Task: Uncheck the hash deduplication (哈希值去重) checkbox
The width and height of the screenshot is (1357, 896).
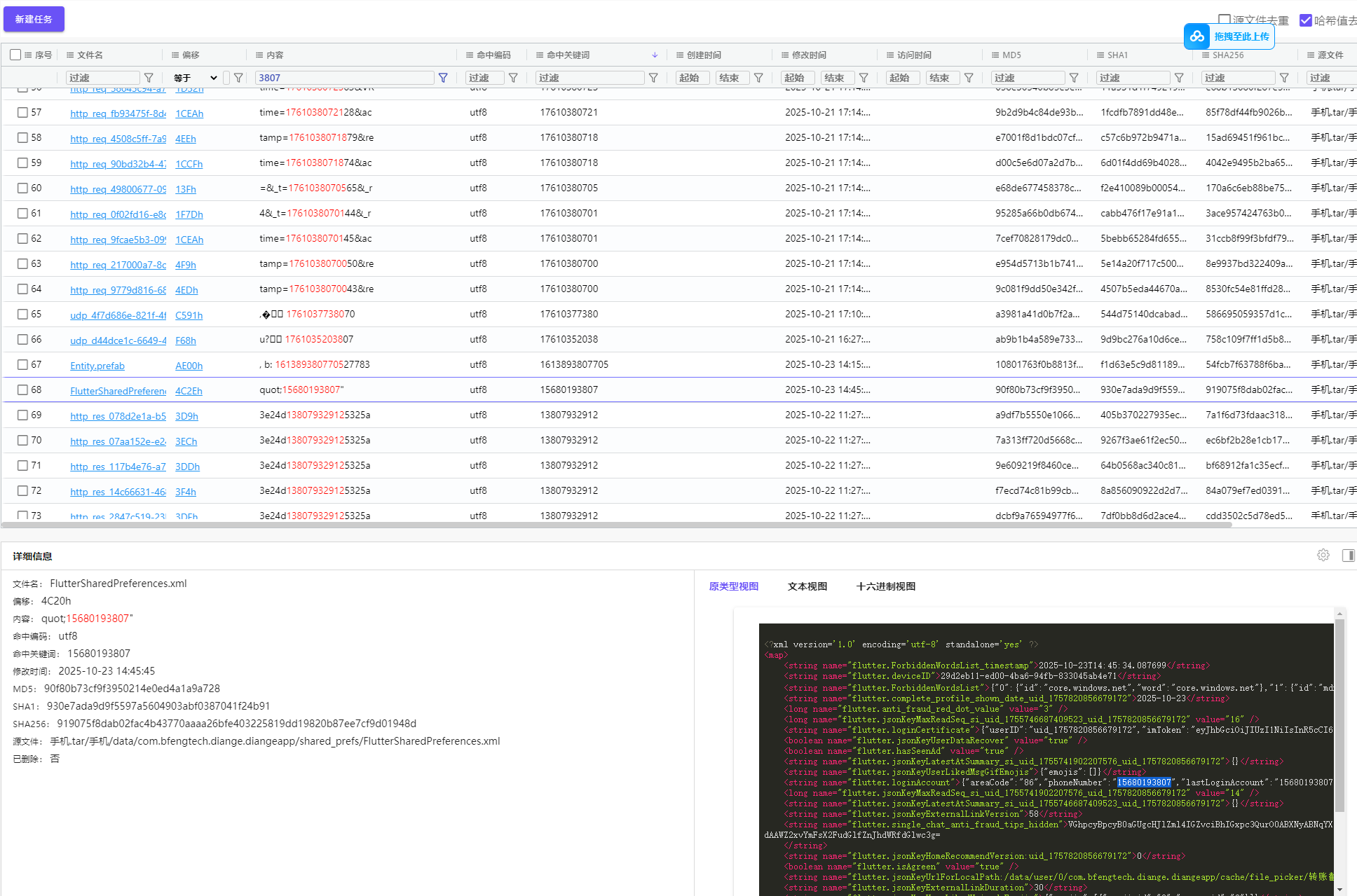Action: coord(1305,20)
